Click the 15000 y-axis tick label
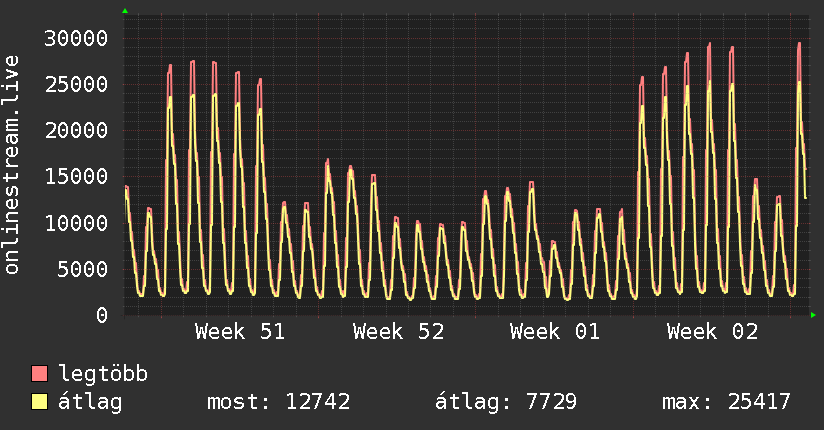824x430 pixels. click(78, 177)
